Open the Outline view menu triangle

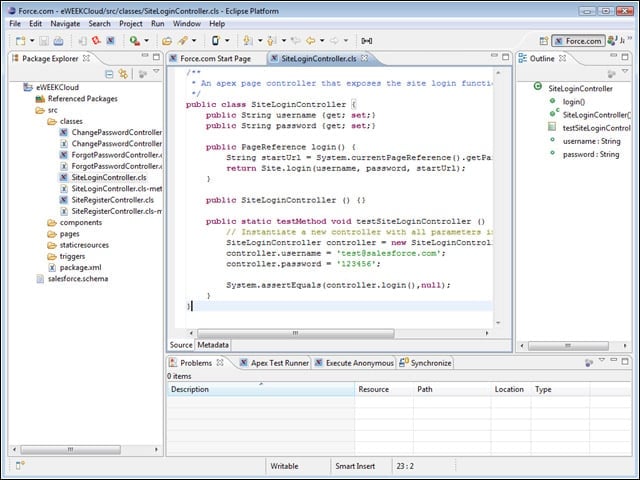coord(625,72)
